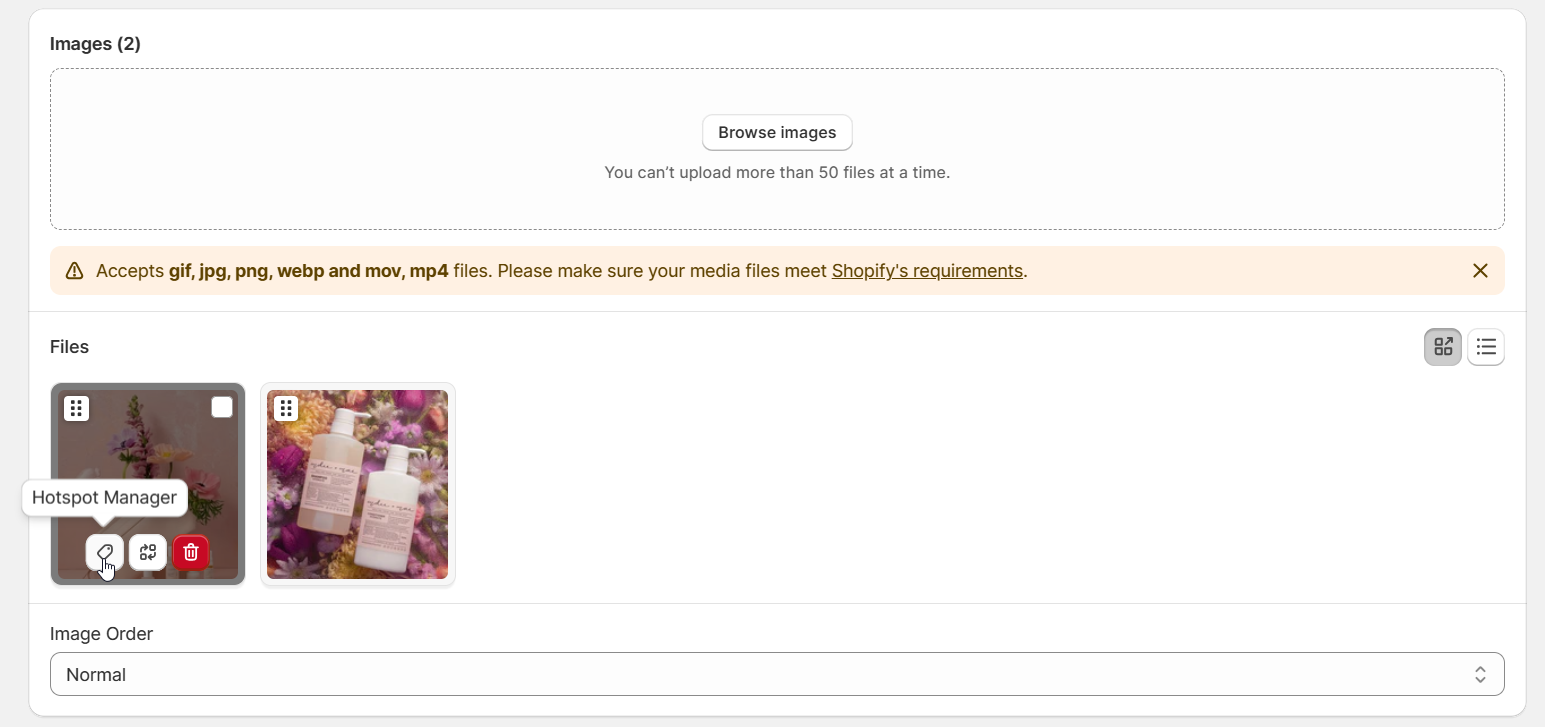
Task: Open Shopify's requirements link
Action: pyautogui.click(x=927, y=271)
